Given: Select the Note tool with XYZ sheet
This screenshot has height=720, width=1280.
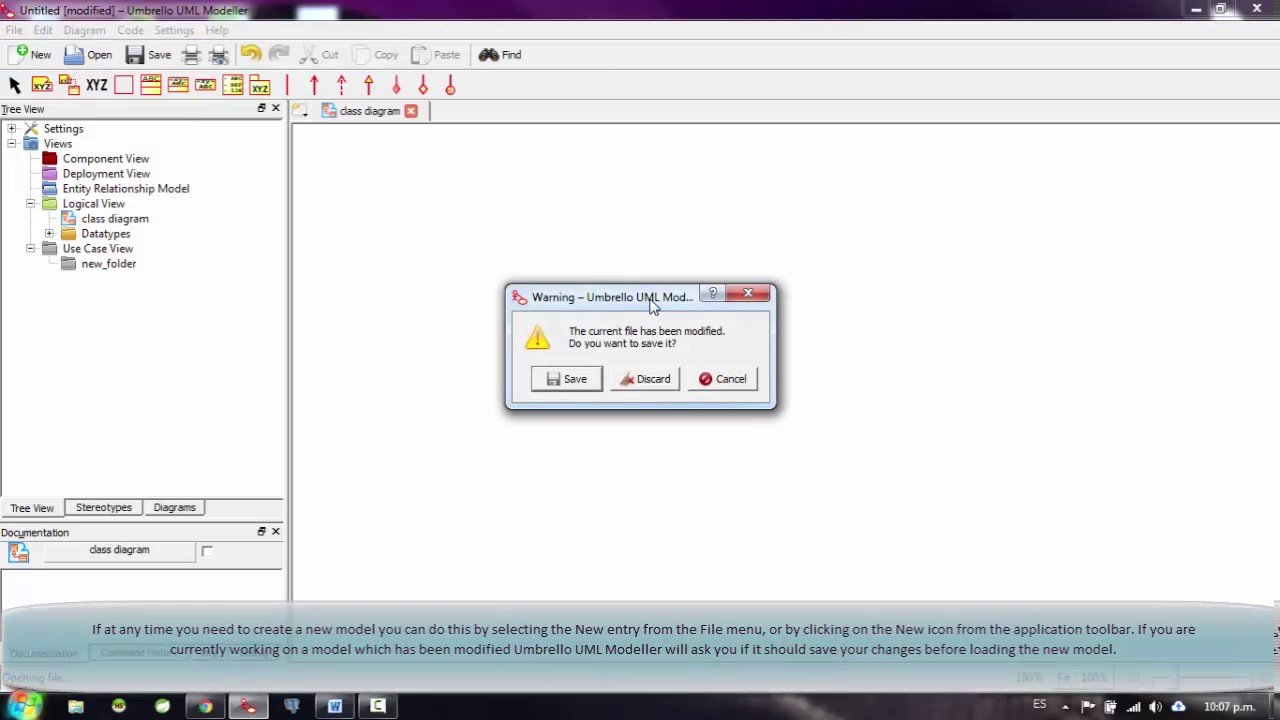Looking at the screenshot, I should pos(42,85).
